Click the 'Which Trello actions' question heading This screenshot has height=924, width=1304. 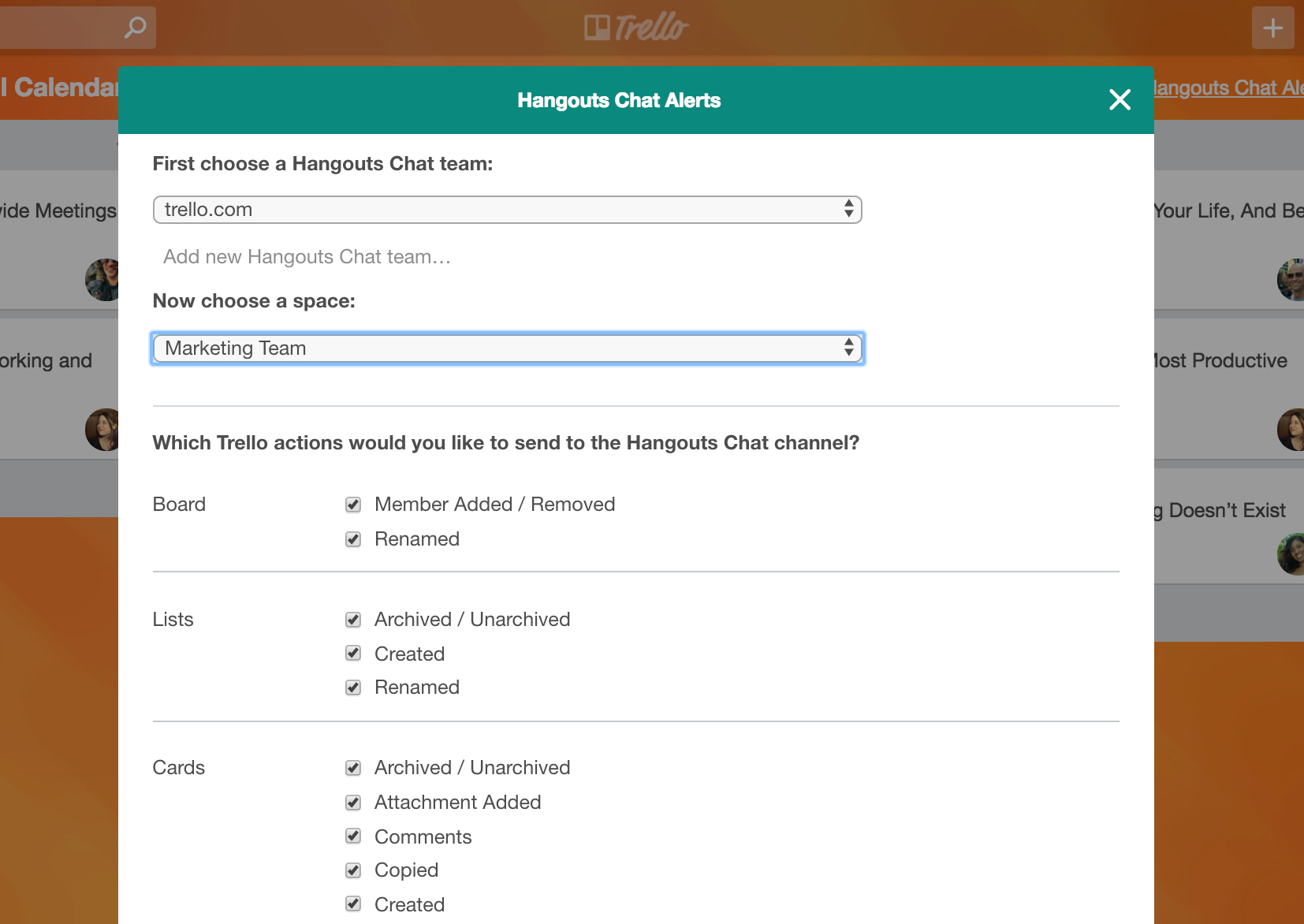[505, 443]
